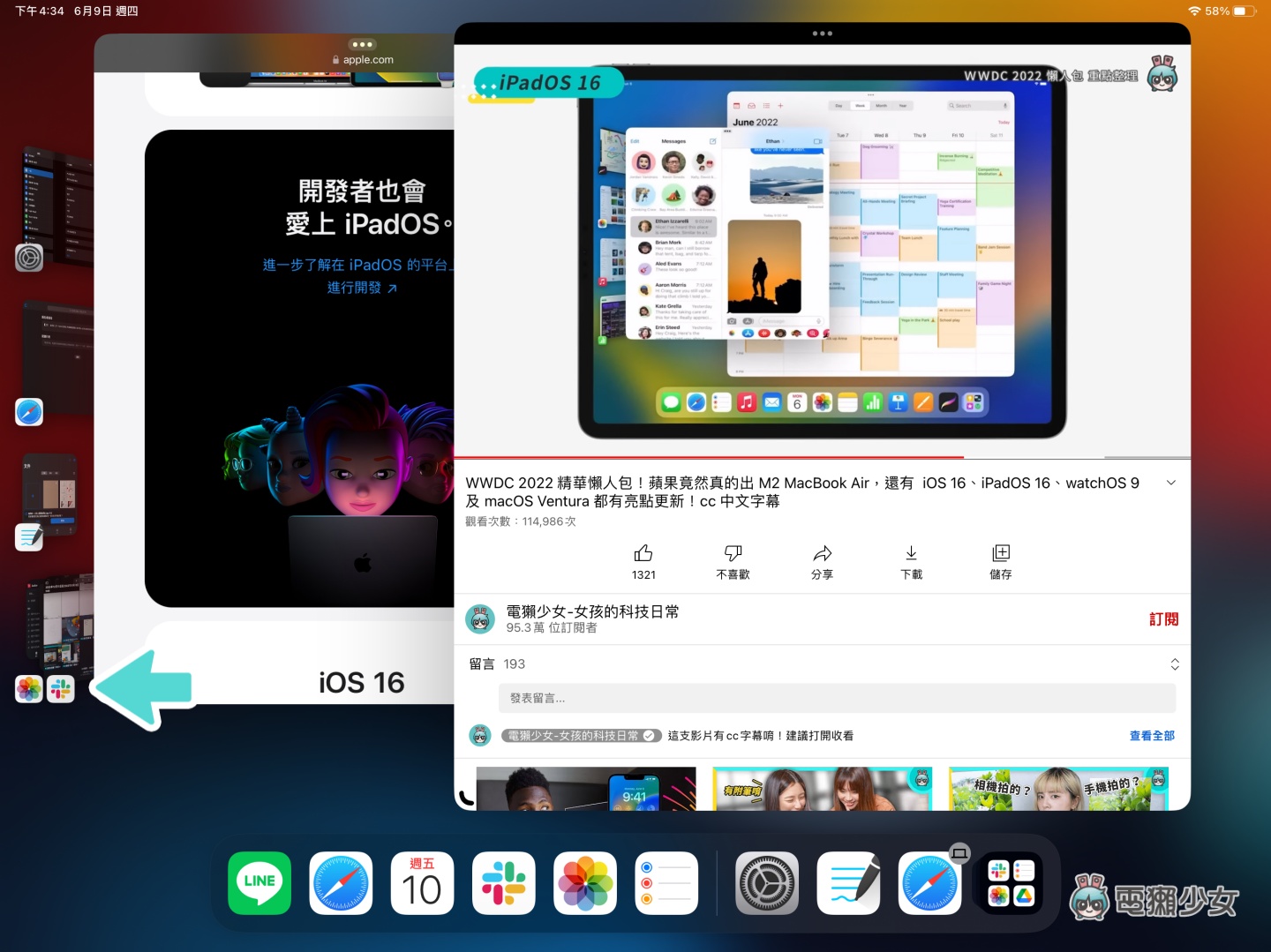Tap the Settings gear icon in Stage Manager strip

[29, 258]
